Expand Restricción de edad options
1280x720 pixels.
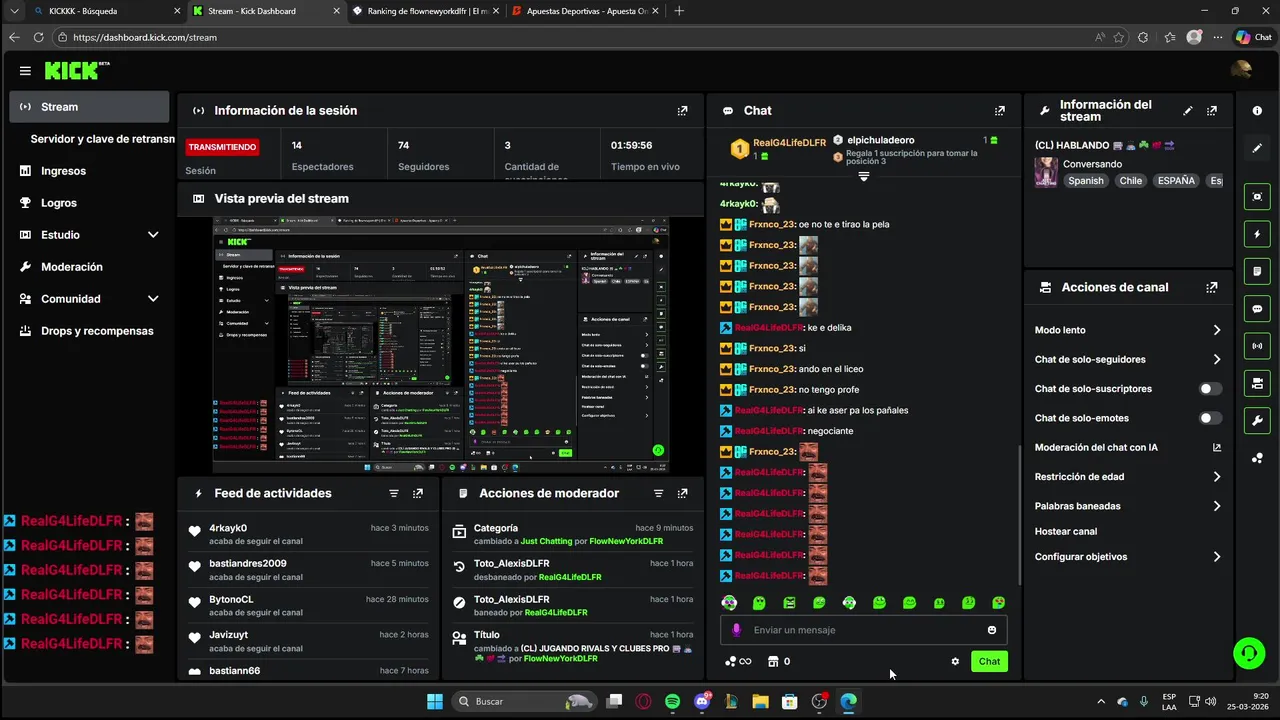1217,477
